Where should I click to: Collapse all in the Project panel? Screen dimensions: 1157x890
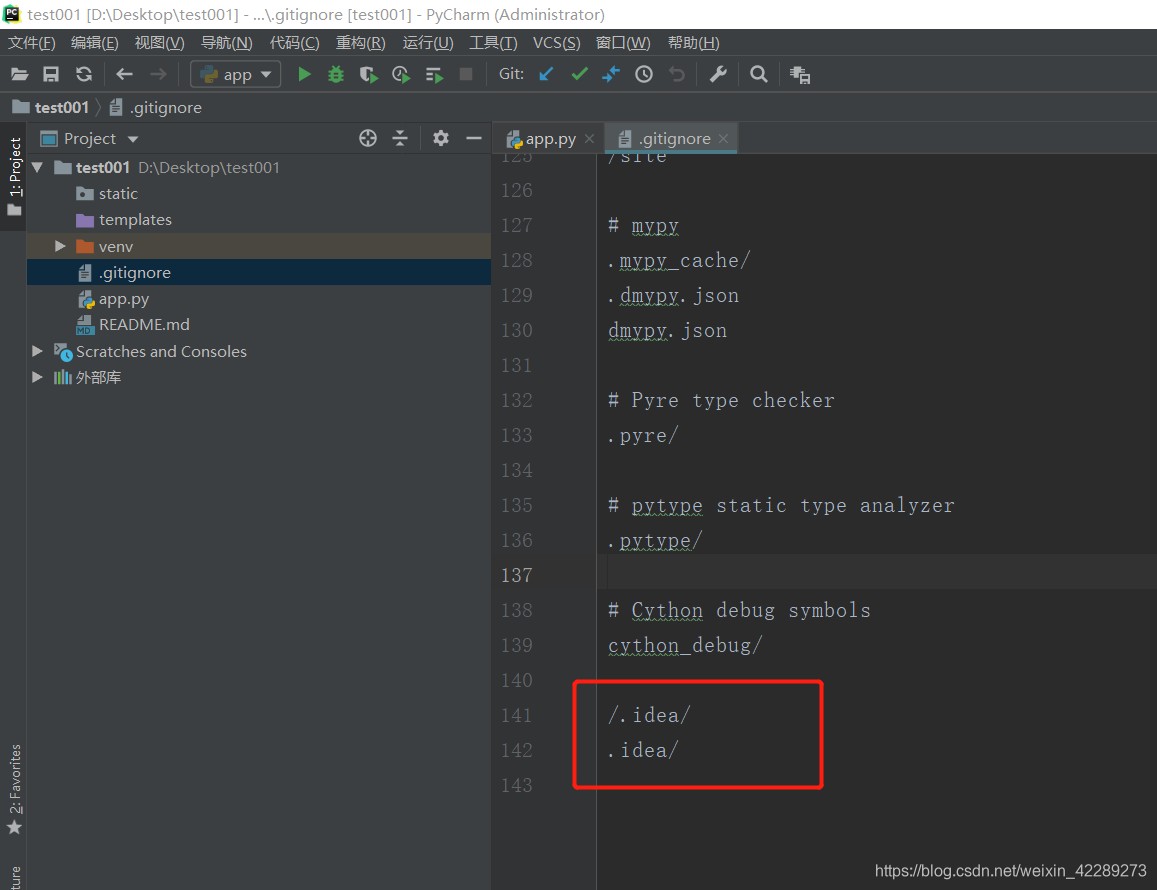(400, 138)
